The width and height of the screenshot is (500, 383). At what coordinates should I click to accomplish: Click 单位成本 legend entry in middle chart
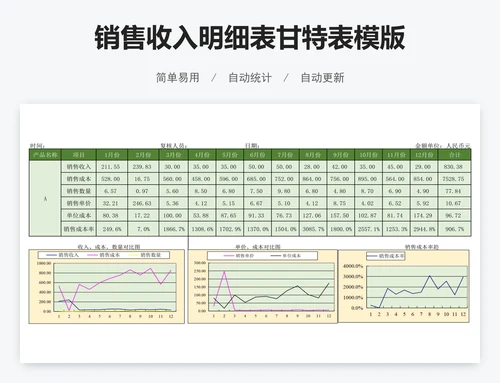pyautogui.click(x=286, y=256)
